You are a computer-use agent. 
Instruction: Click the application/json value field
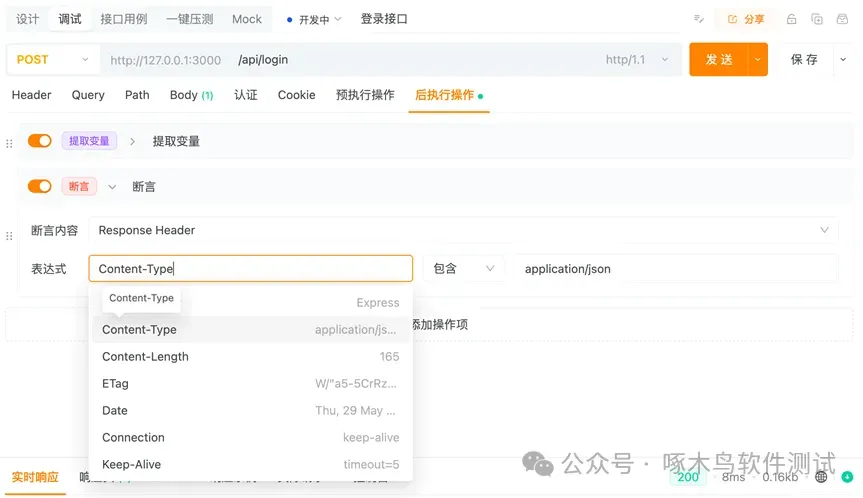click(676, 269)
